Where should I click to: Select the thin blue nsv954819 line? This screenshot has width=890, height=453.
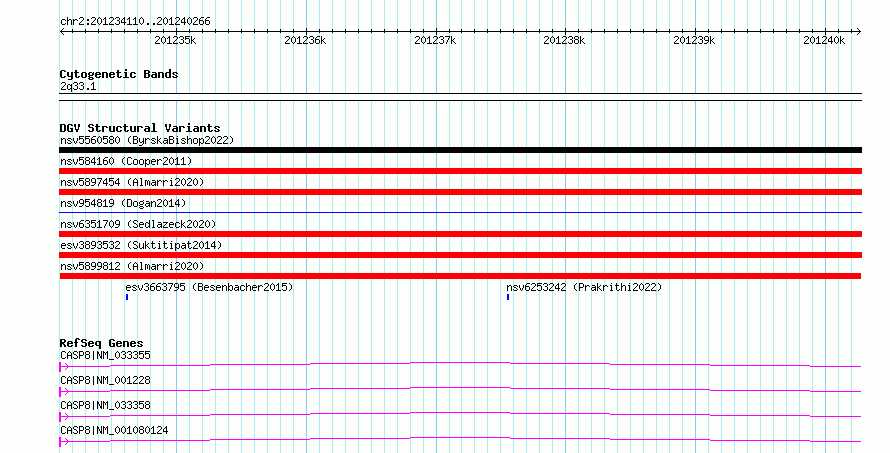(x=460, y=213)
